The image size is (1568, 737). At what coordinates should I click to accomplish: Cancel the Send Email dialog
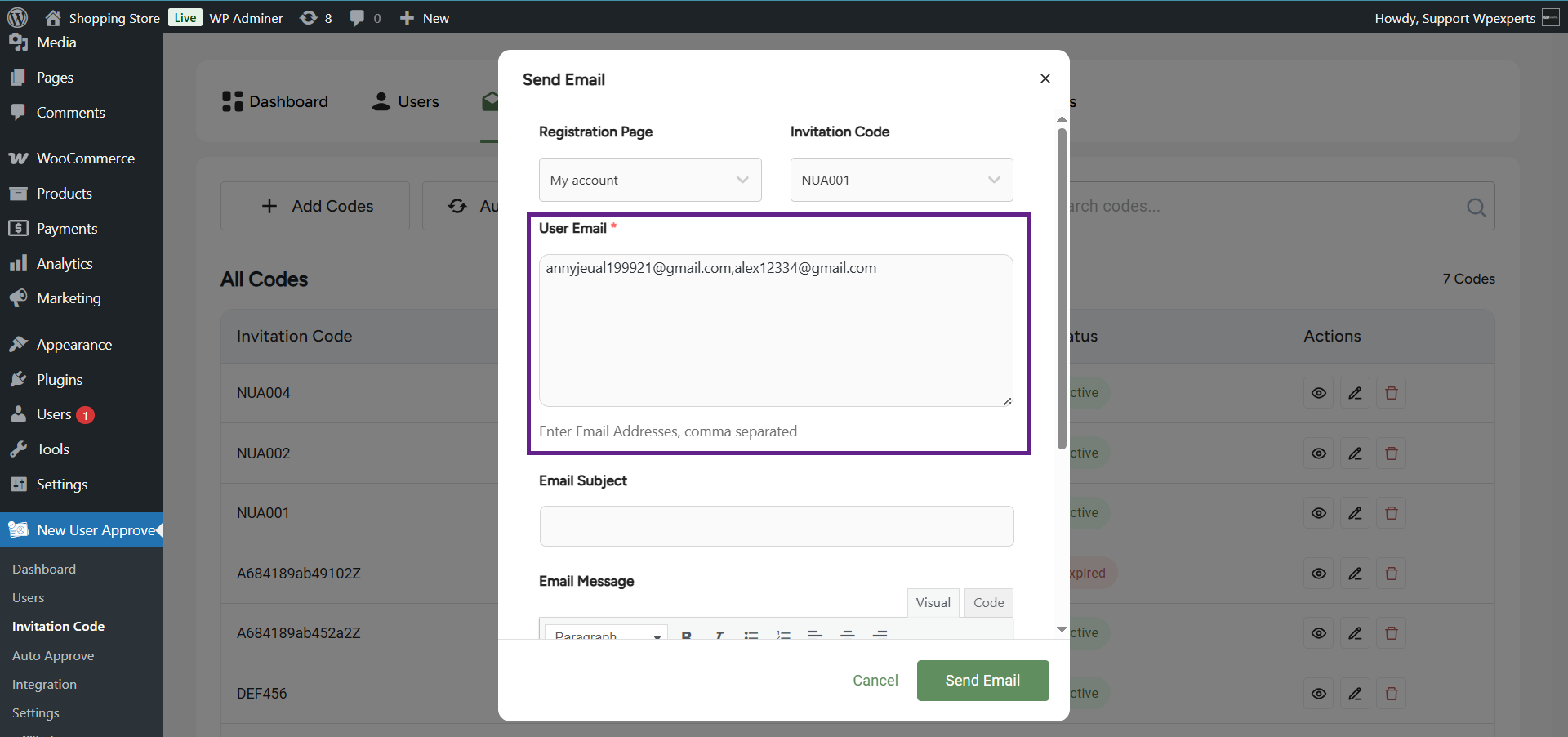click(x=875, y=681)
